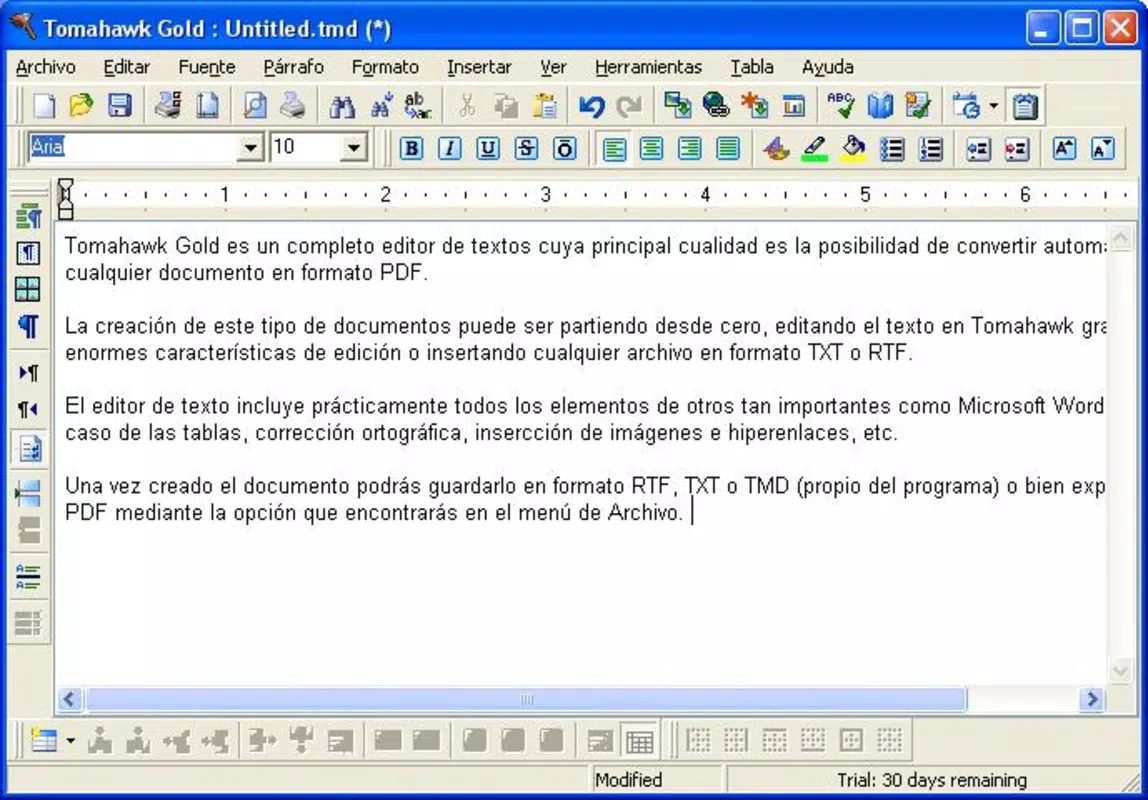
Task: Open the Ayuda menu
Action: [x=828, y=67]
